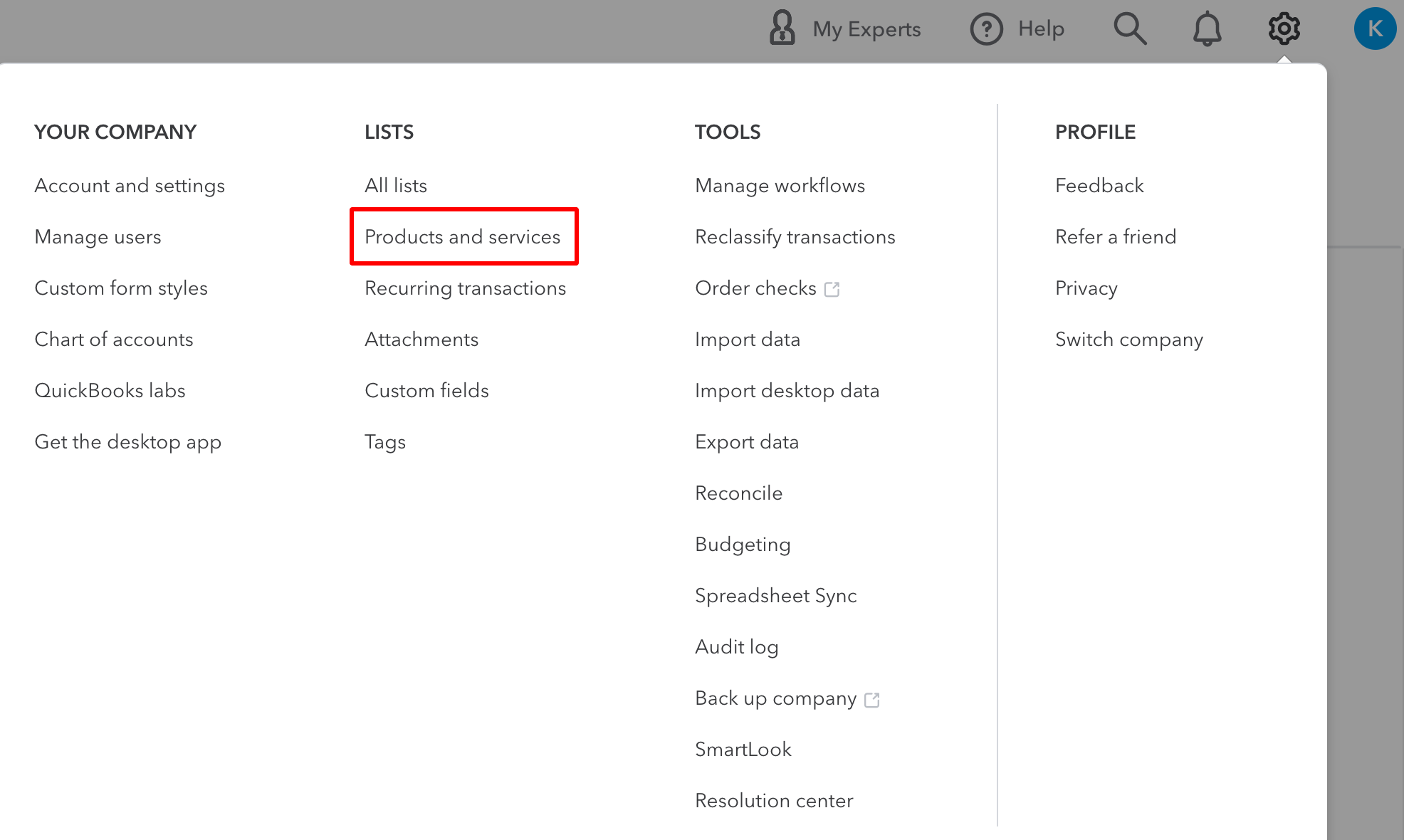Close the menu via the gear icon

(1284, 29)
